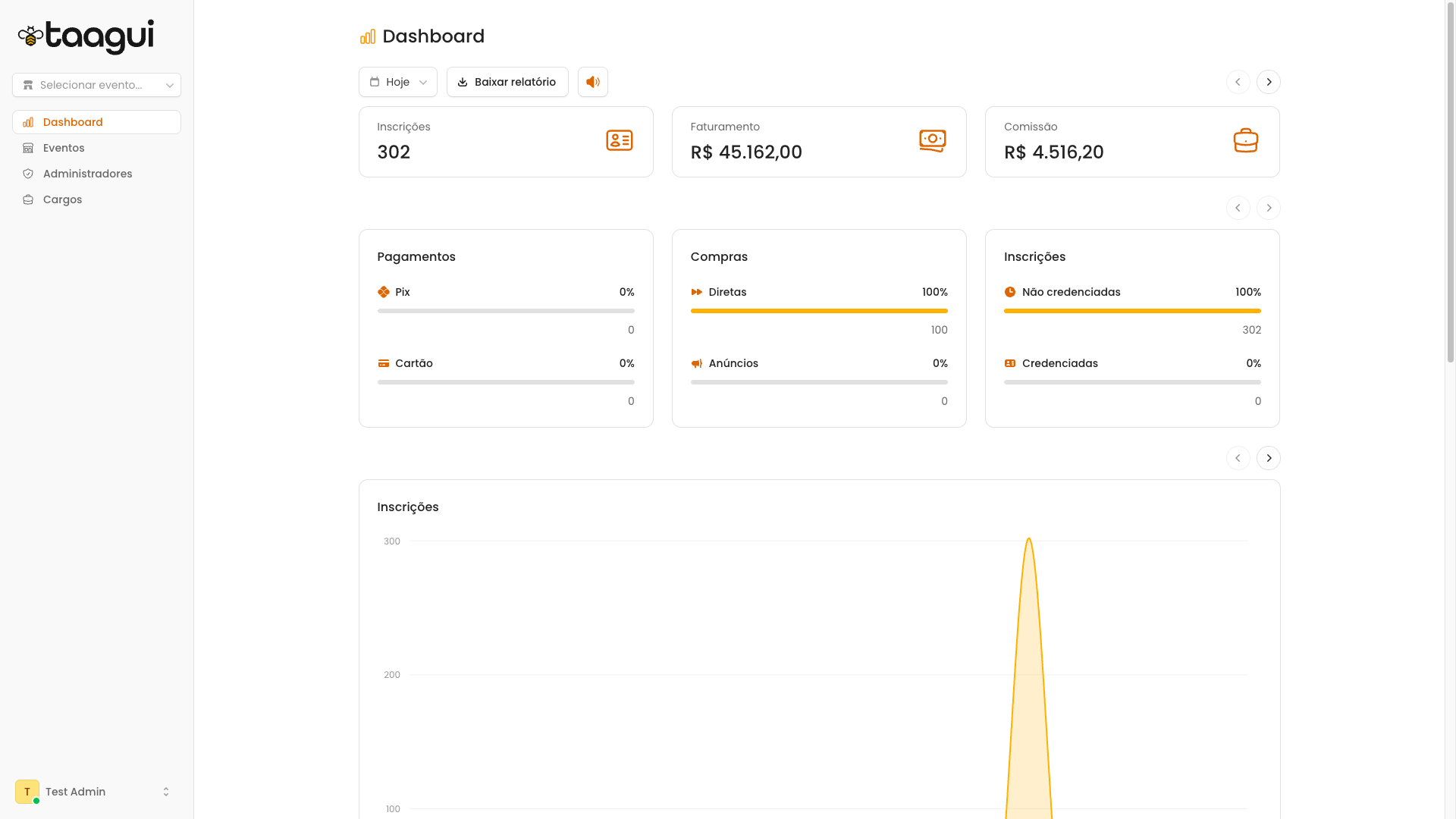Click the Não credenciadas clock icon
Image resolution: width=1456 pixels, height=819 pixels.
coord(1010,292)
